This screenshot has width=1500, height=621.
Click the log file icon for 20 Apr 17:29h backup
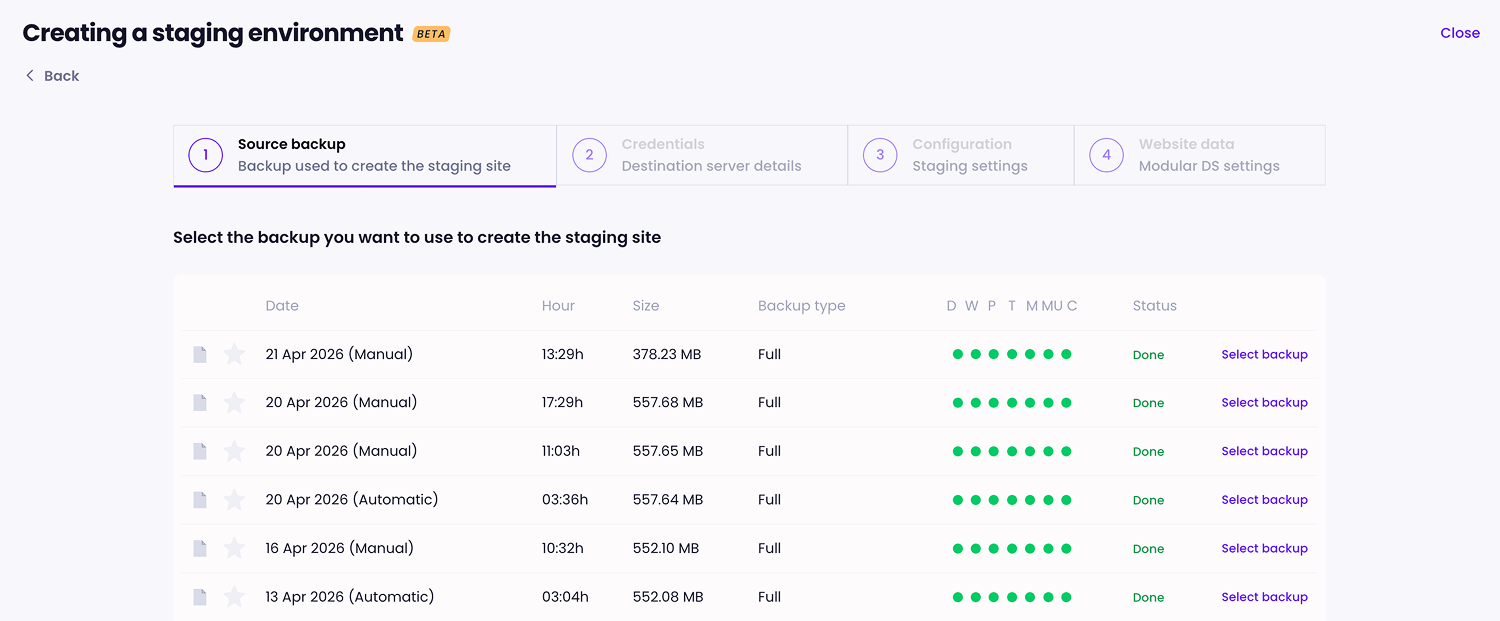point(200,402)
